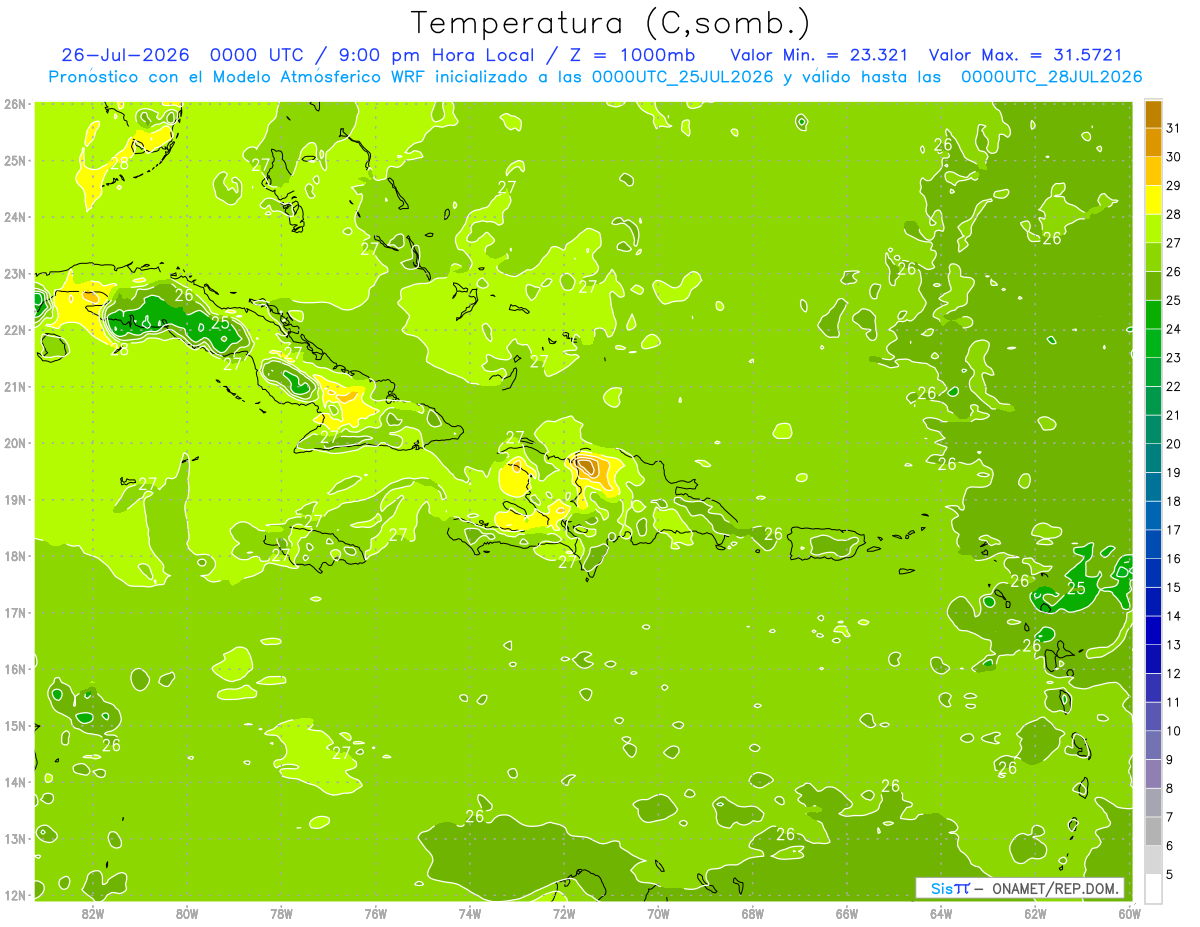This screenshot has height=927, width=1200.
Task: Click the '74W' longitude axis label
Action: [469, 913]
